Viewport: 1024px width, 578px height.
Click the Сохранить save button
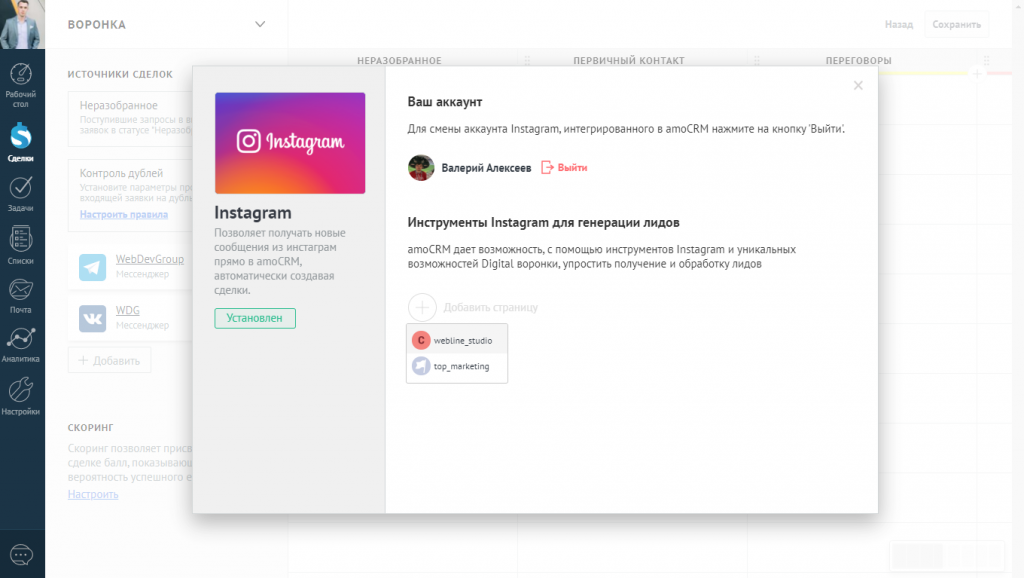[956, 24]
